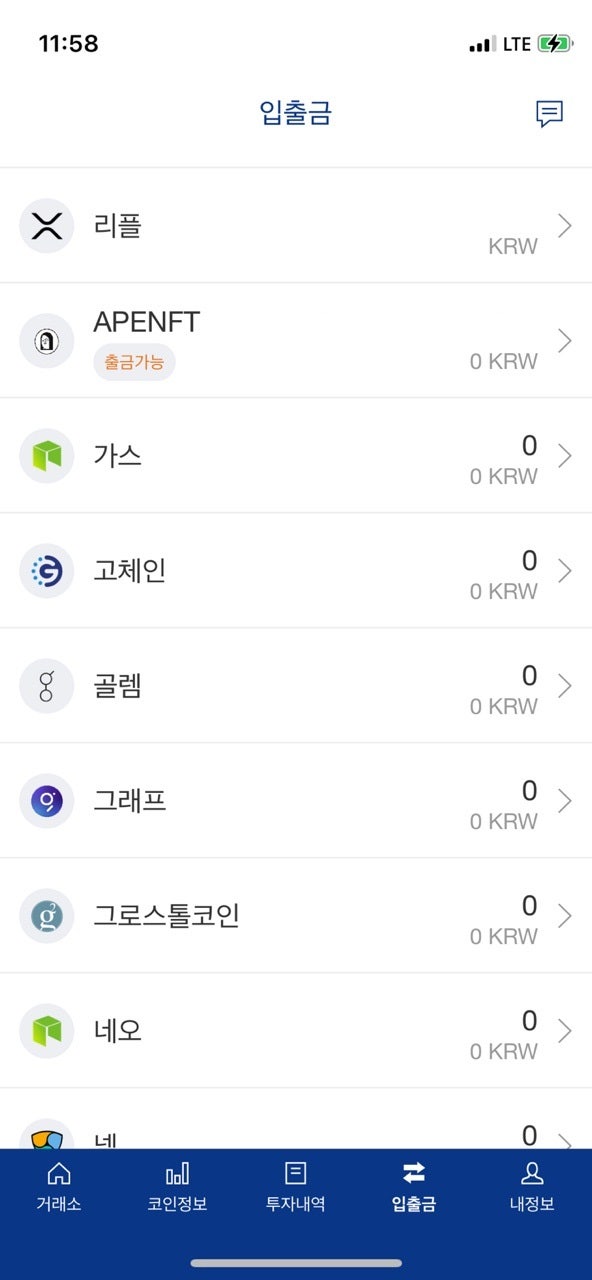Image resolution: width=592 pixels, height=1280 pixels.
Task: Tap the 그로스톨코인 coin logo
Action: tap(47, 916)
